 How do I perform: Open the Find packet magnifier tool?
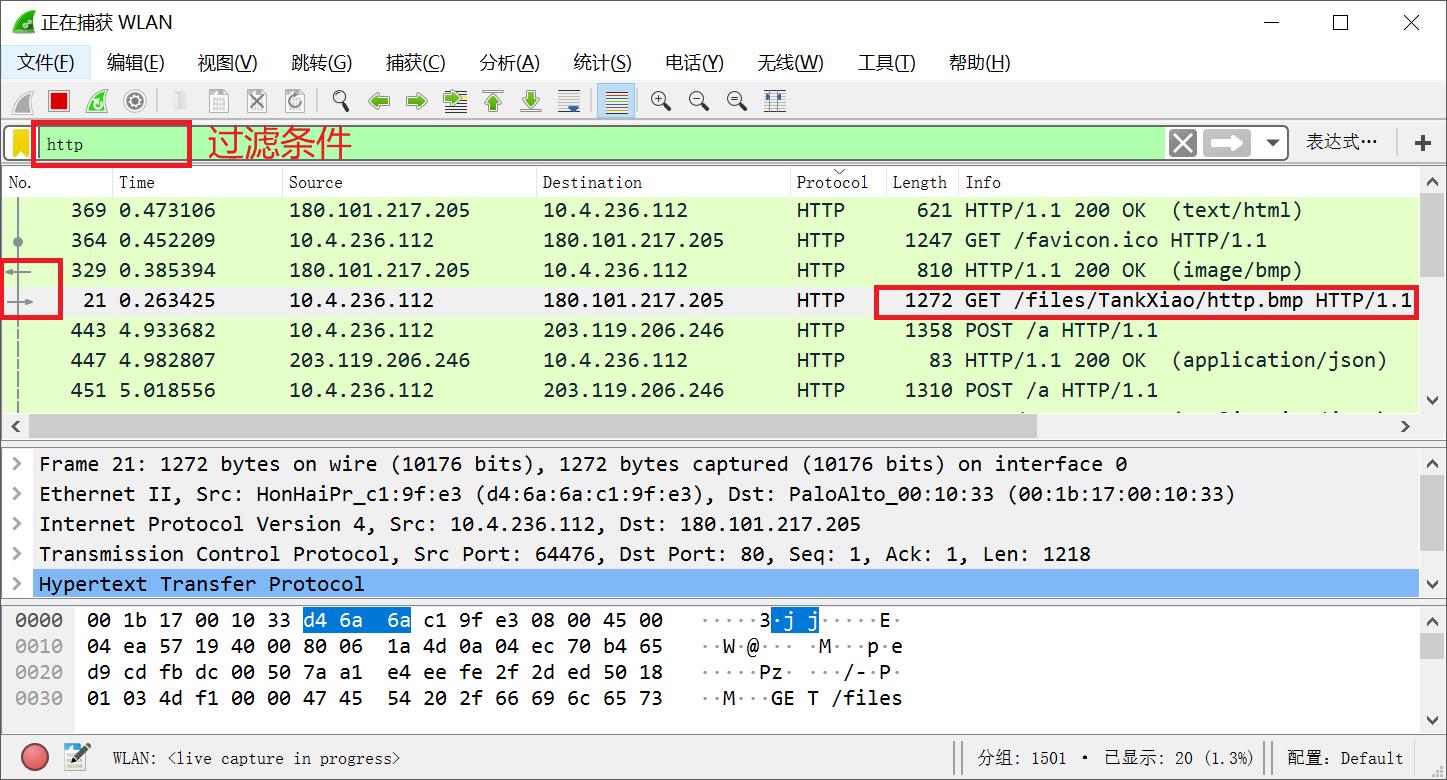click(x=341, y=100)
